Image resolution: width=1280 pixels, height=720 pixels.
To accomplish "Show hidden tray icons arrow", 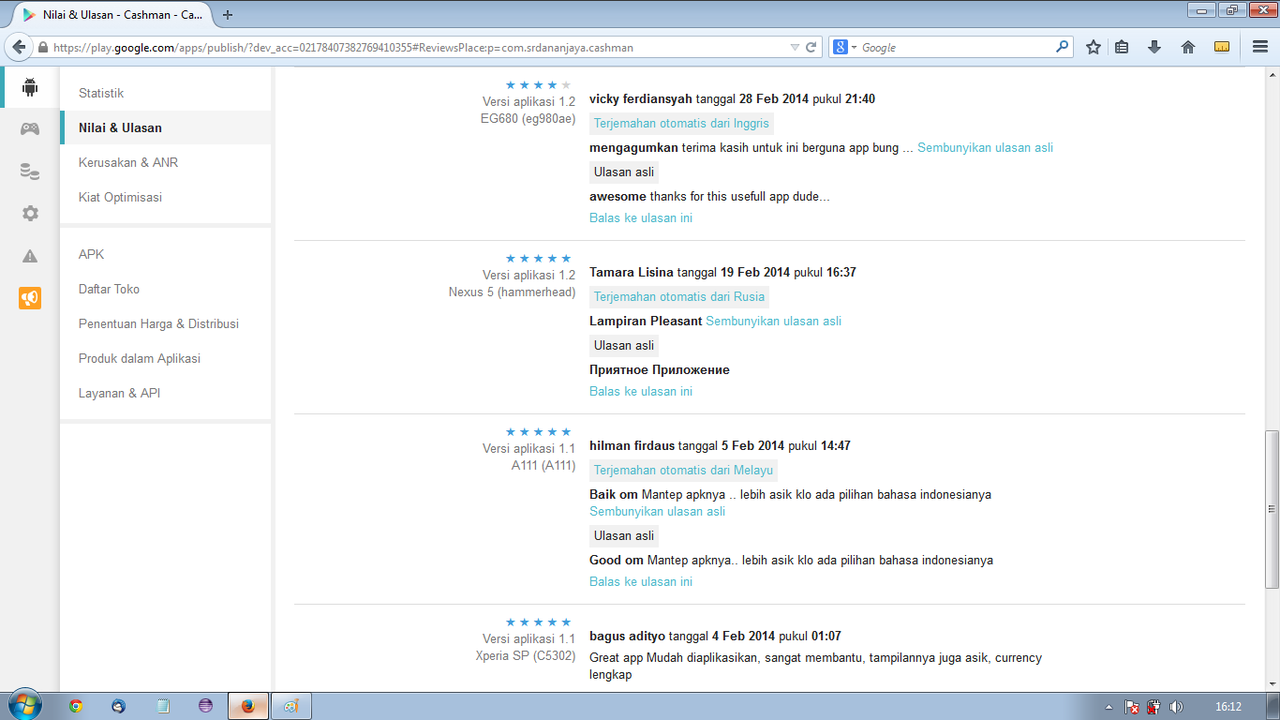I will [1109, 707].
